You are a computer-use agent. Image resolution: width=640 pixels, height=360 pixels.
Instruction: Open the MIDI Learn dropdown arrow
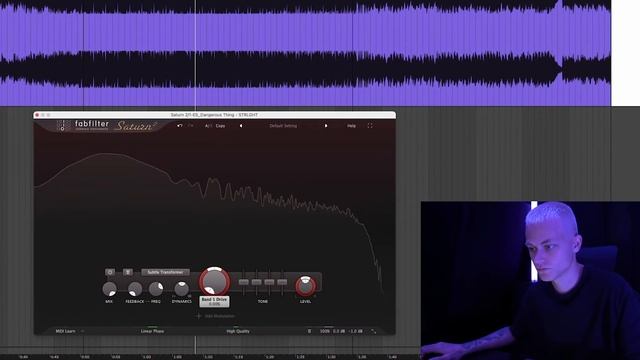tap(82, 331)
